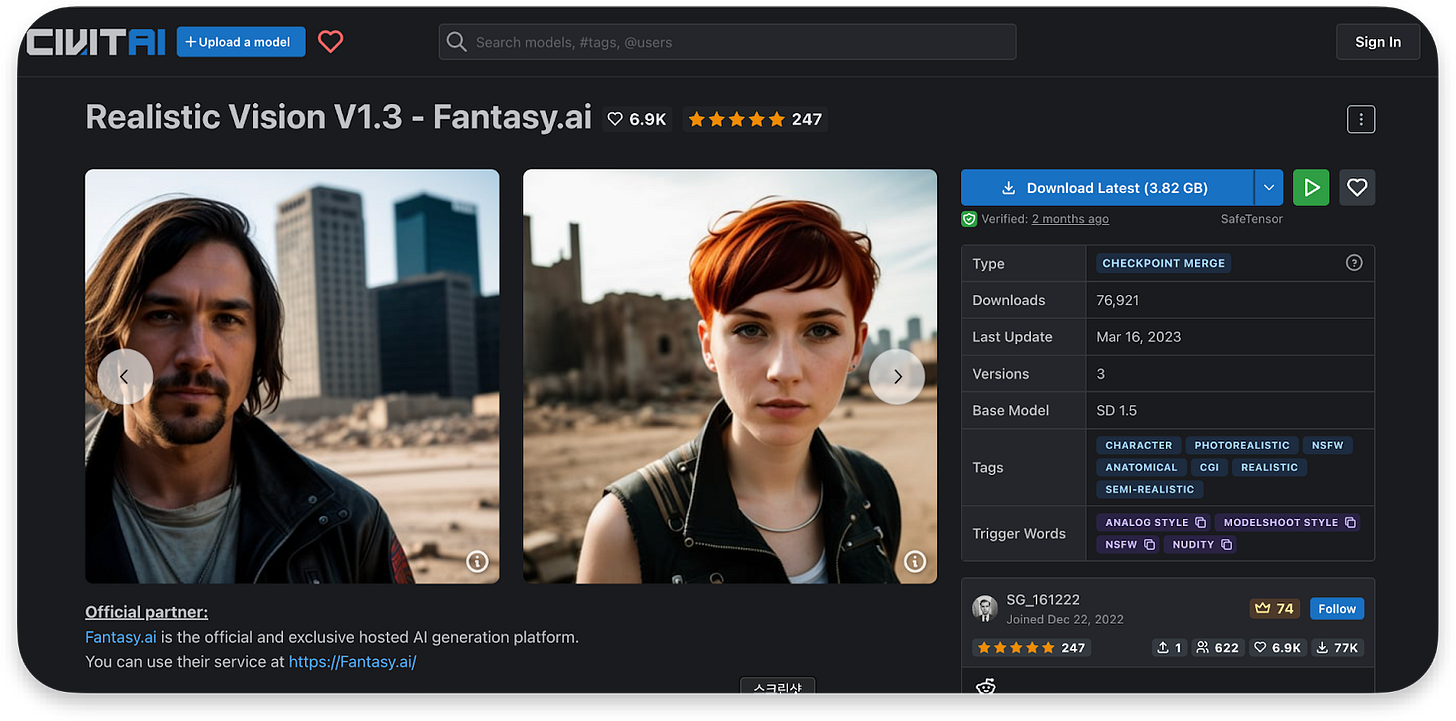
Task: Open the red-haired woman preview image
Action: (x=730, y=376)
